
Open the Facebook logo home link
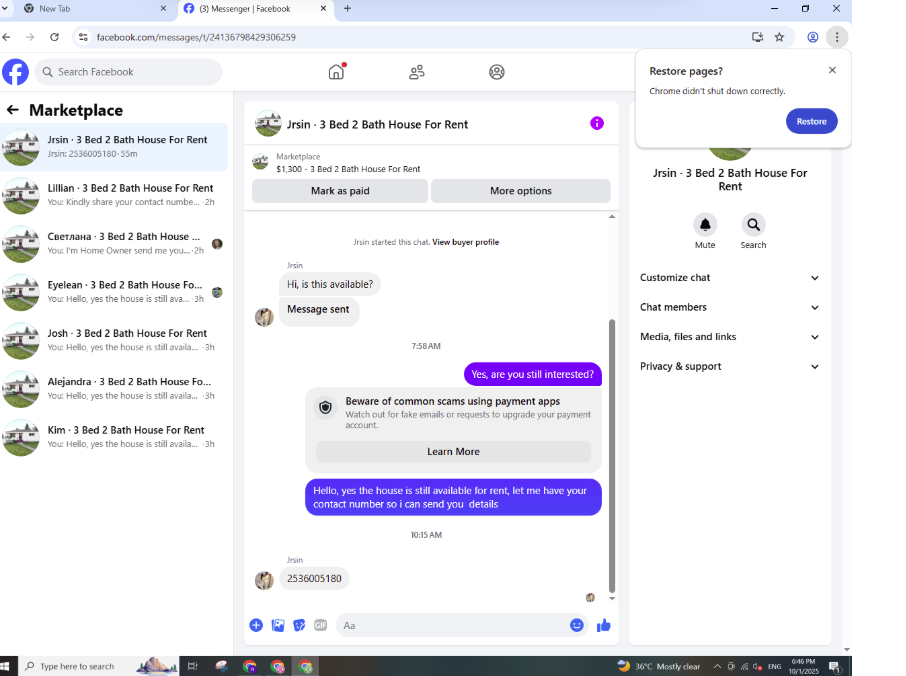16,72
